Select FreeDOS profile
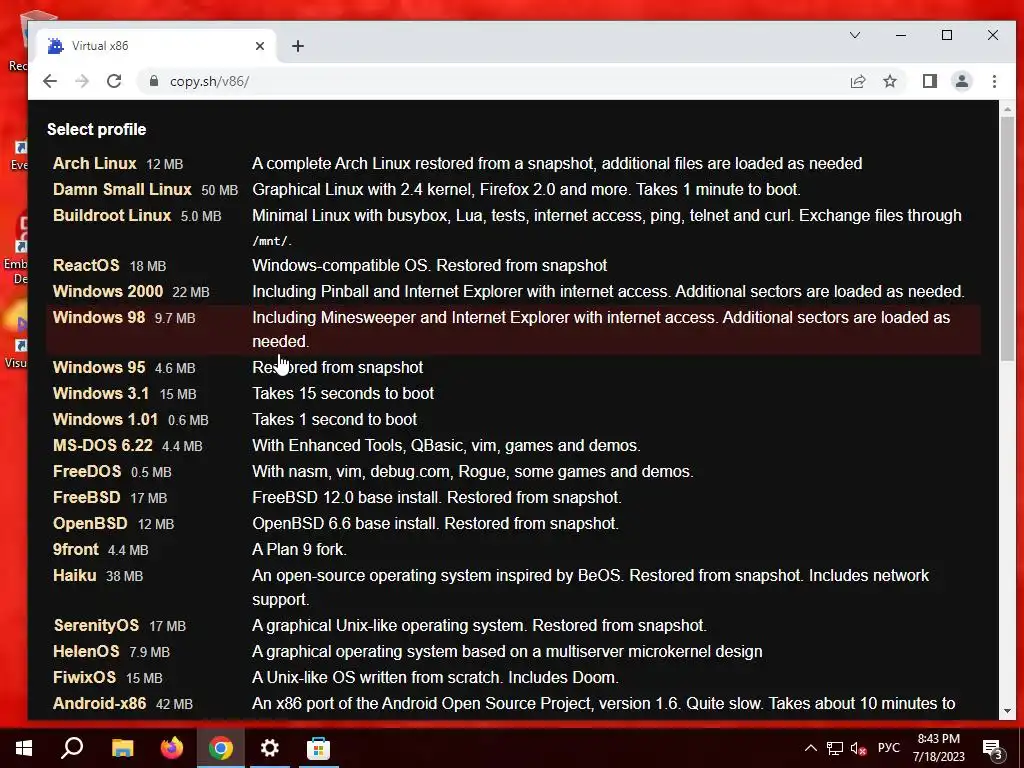1024x768 pixels. pos(87,472)
